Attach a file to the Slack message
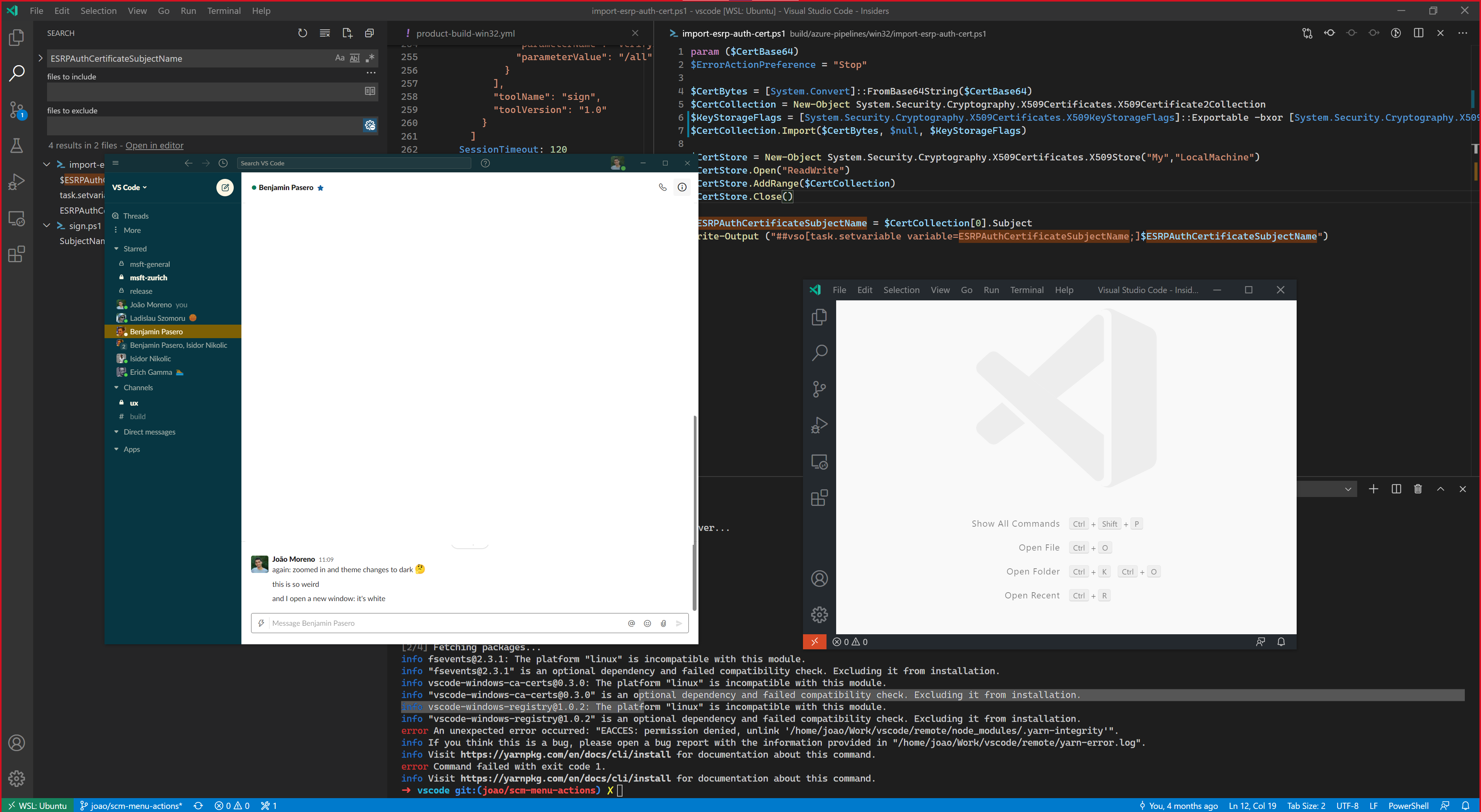The image size is (1481, 812). click(664, 623)
